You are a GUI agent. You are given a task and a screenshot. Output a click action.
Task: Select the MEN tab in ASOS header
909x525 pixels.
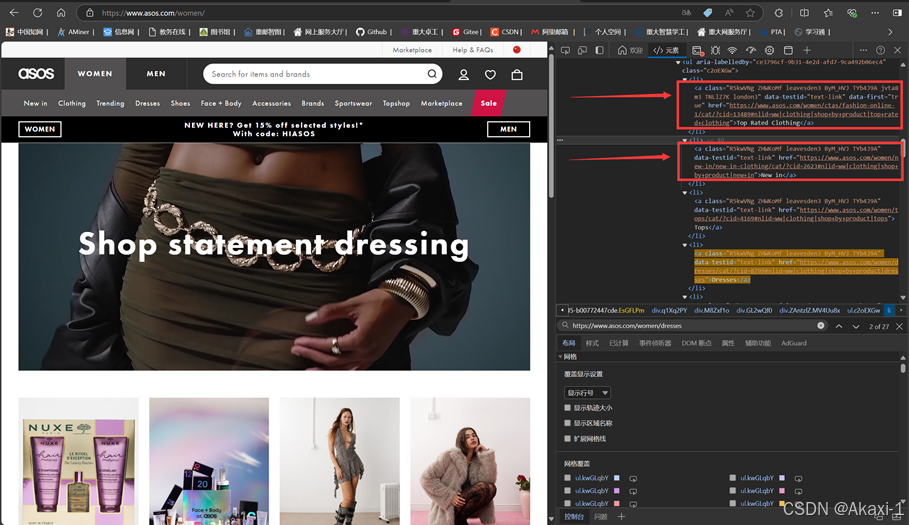click(156, 74)
